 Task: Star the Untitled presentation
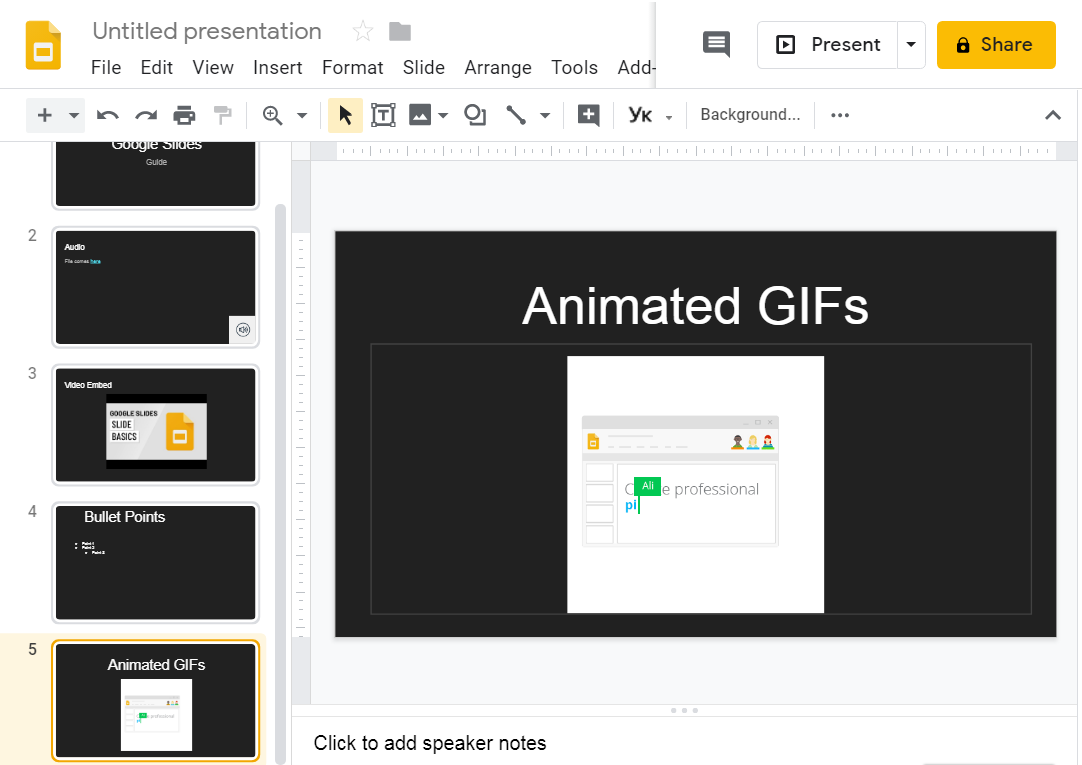coord(363,32)
